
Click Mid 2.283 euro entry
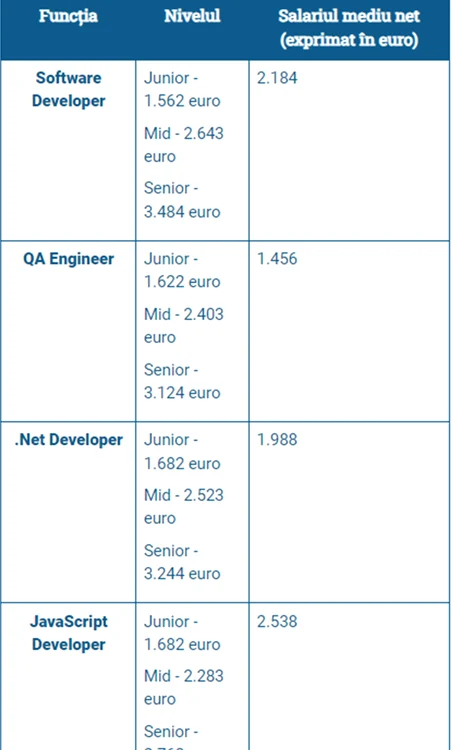[184, 687]
